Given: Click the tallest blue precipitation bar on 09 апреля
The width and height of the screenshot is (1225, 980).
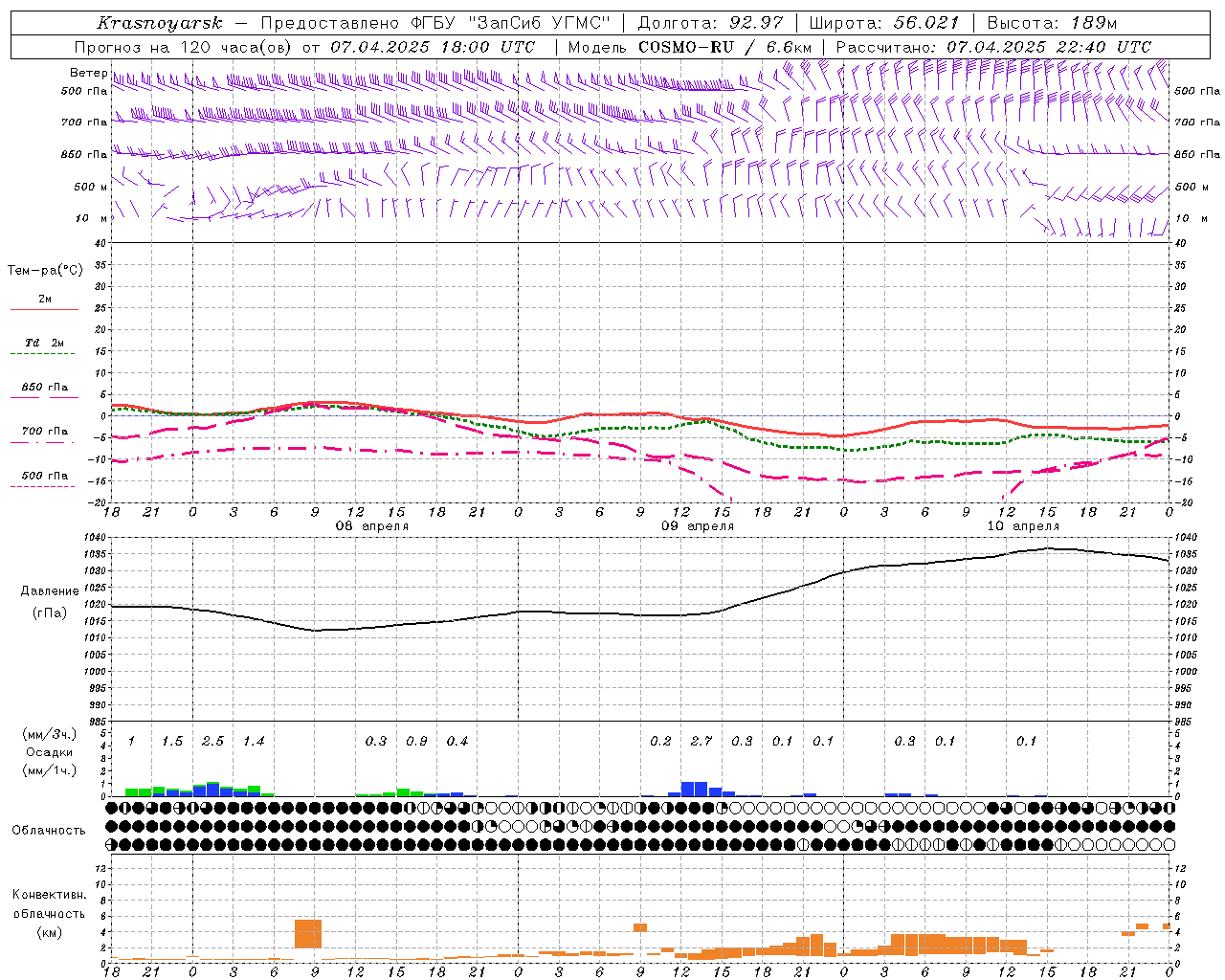Looking at the screenshot, I should (695, 789).
